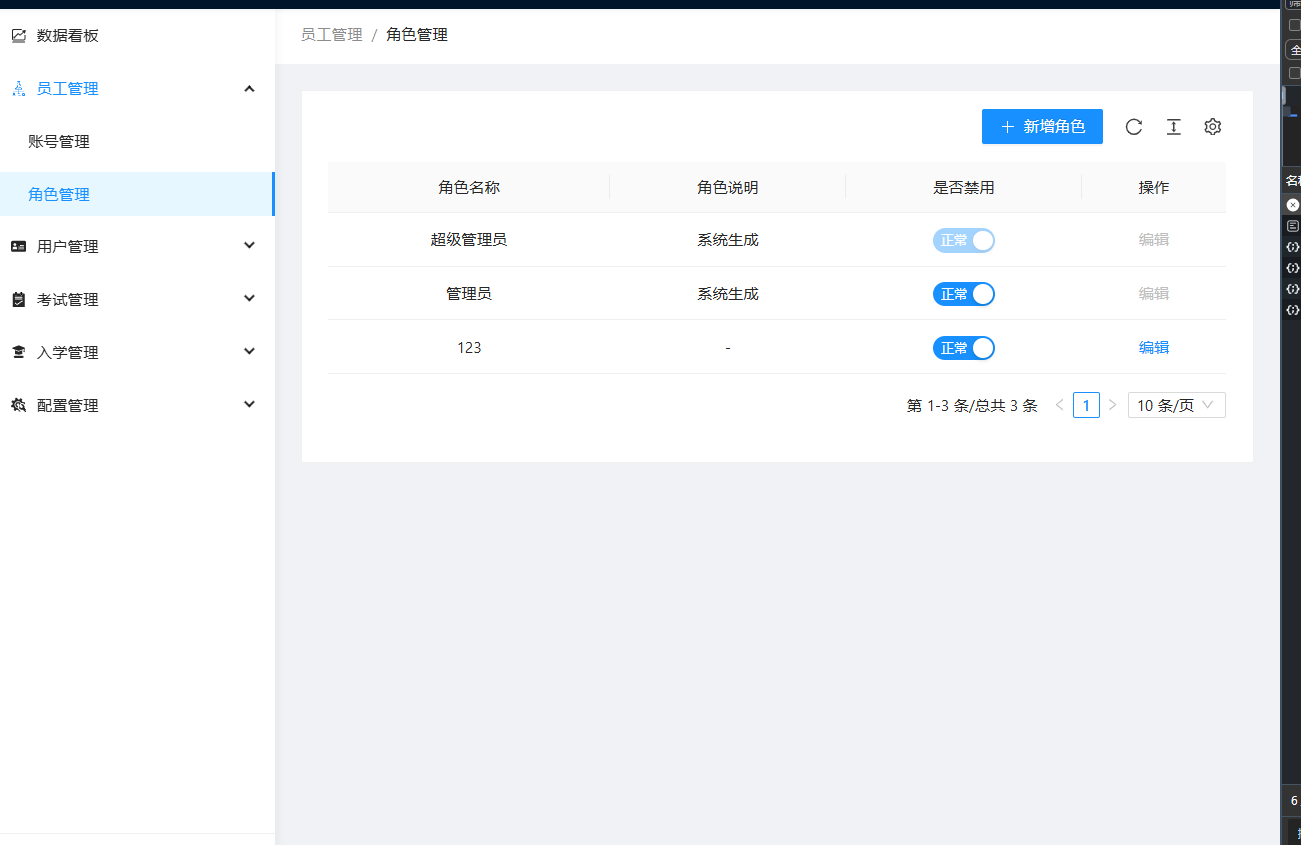Click 编辑 for 管理员 row
1301x845 pixels.
[1154, 294]
